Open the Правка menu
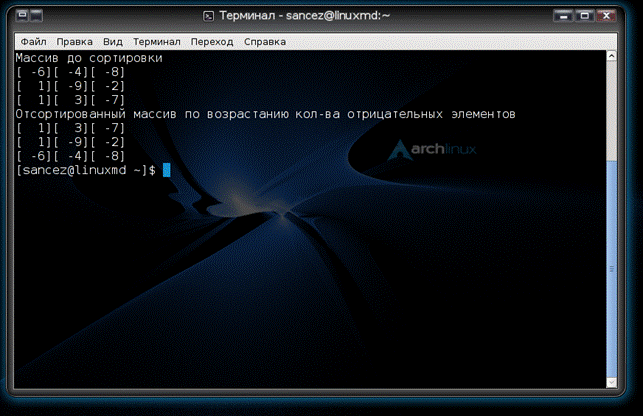 [75, 42]
